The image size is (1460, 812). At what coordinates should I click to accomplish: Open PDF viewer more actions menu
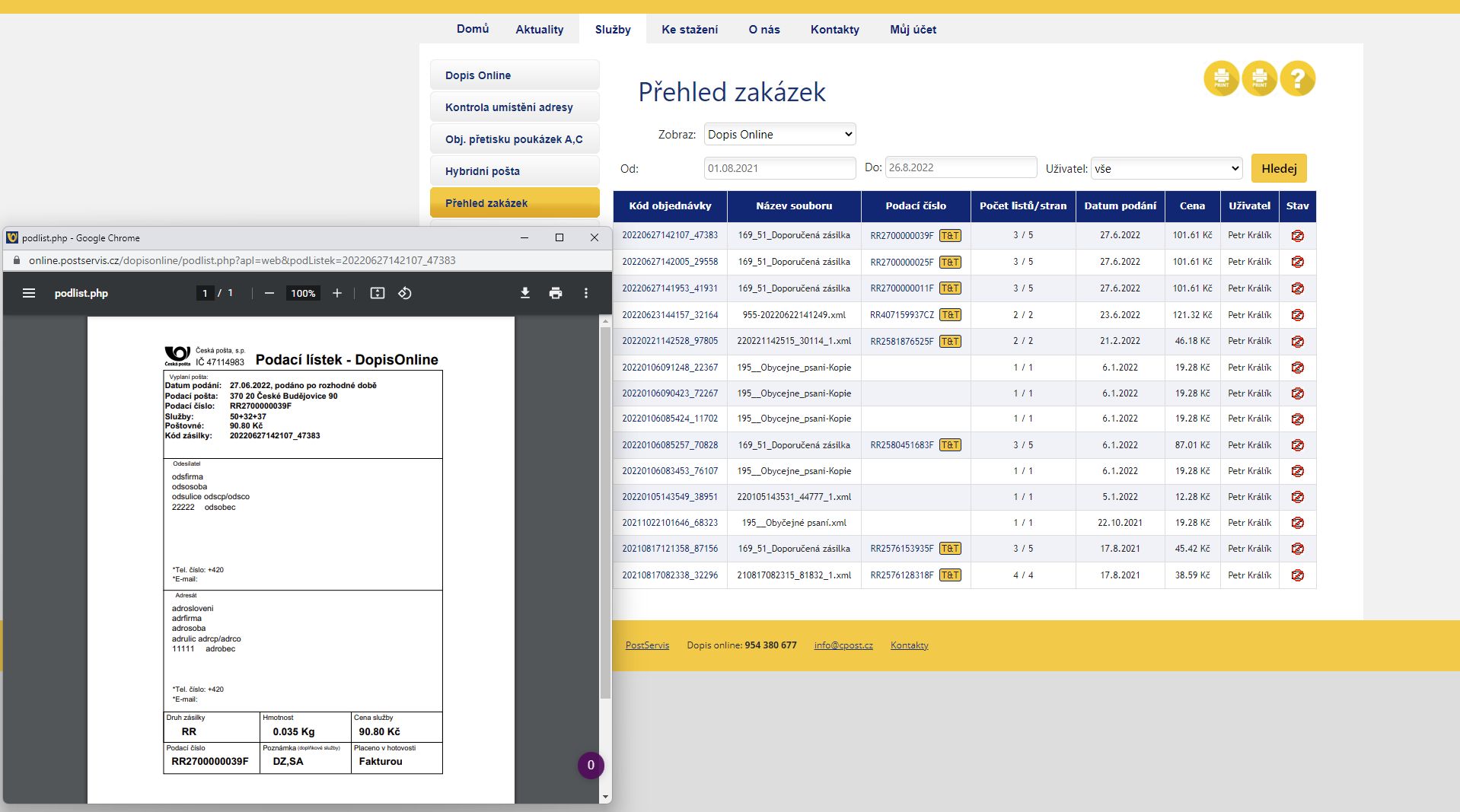coord(586,293)
